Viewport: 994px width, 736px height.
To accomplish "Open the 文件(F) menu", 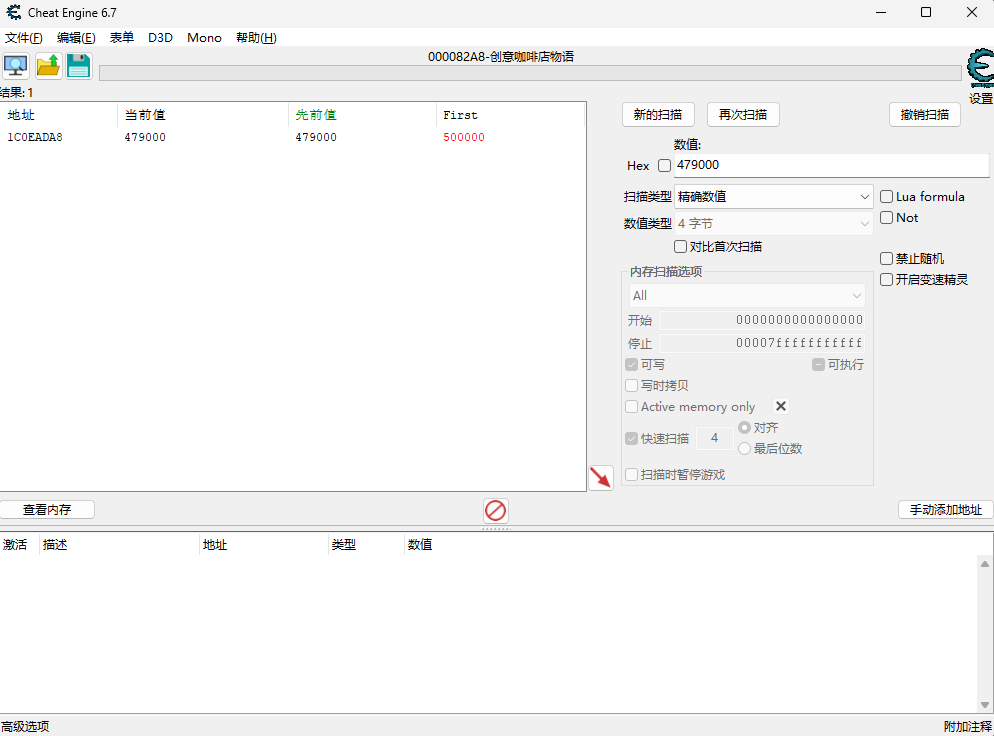I will tap(24, 38).
